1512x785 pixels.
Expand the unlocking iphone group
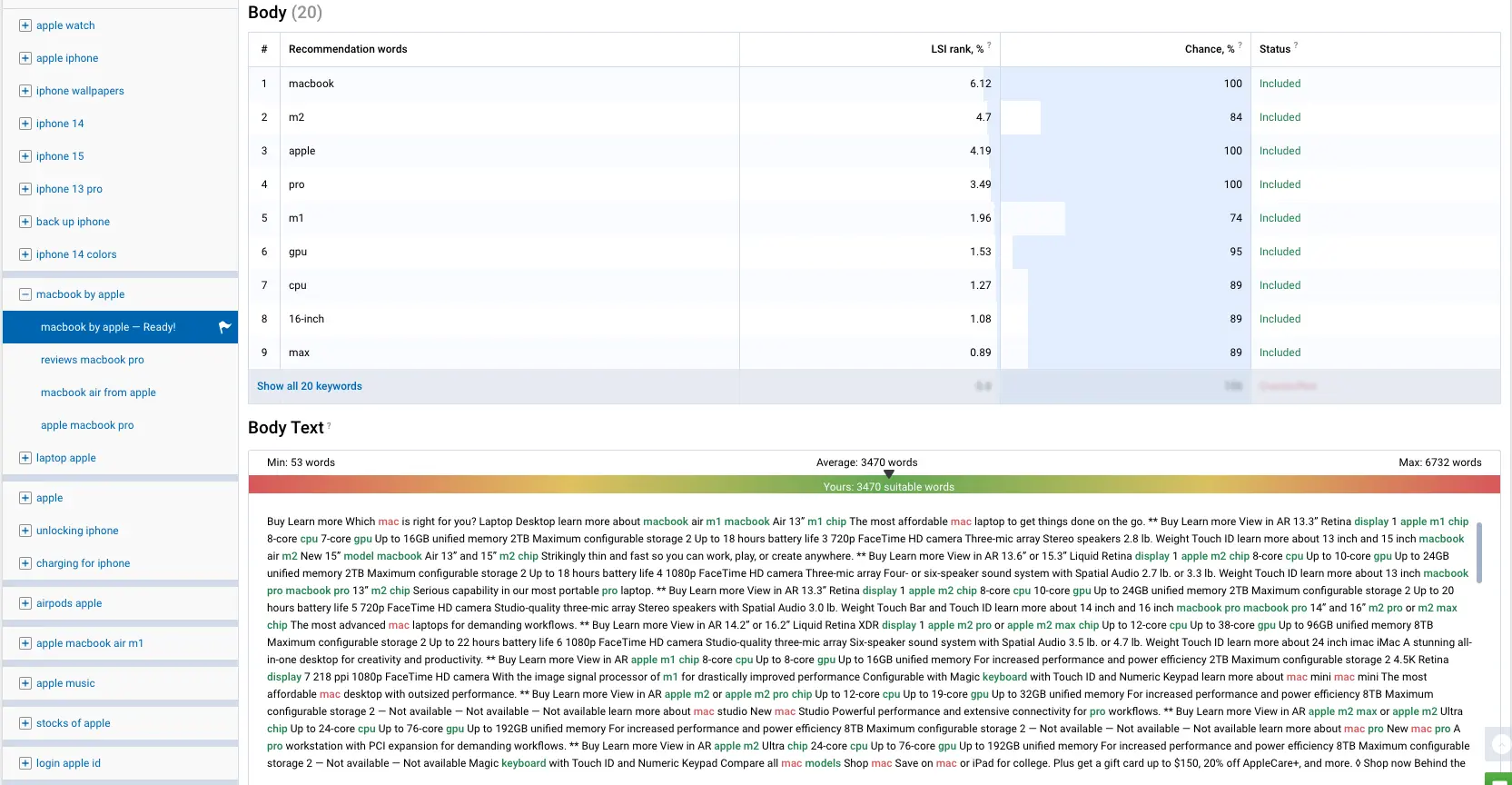point(25,531)
